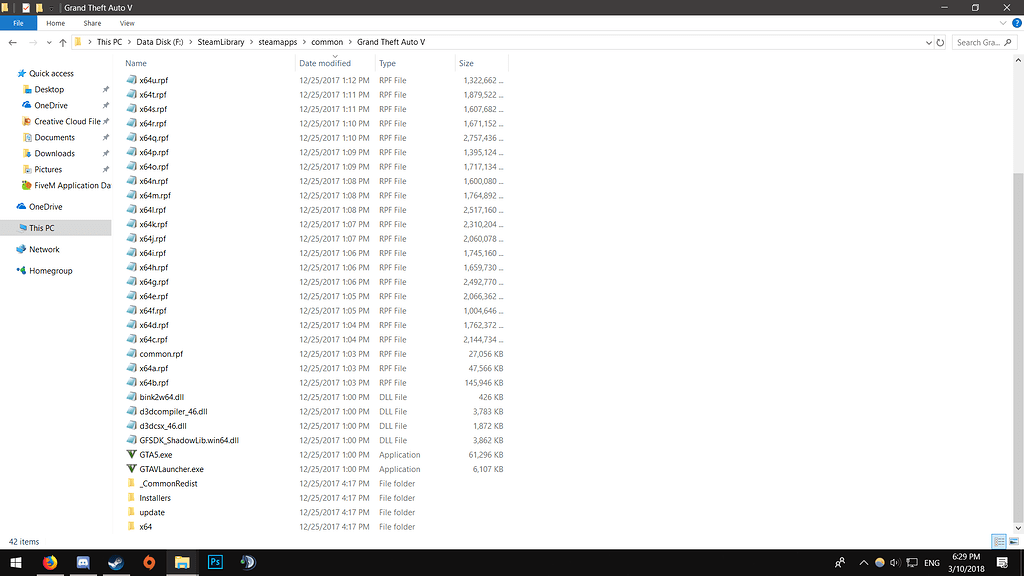Open the File ribbon tab
Screen dimensions: 1024x576
pos(18,23)
